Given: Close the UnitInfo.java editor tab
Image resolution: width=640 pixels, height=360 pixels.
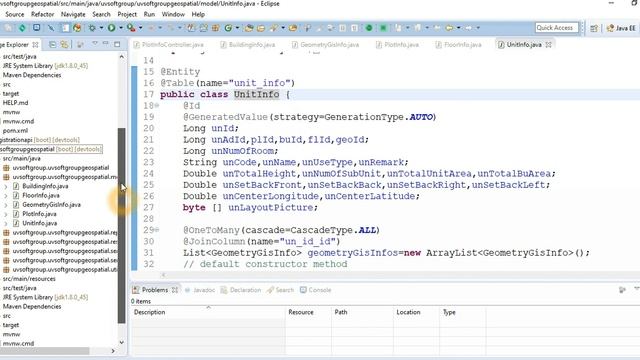Looking at the screenshot, I should (x=549, y=44).
